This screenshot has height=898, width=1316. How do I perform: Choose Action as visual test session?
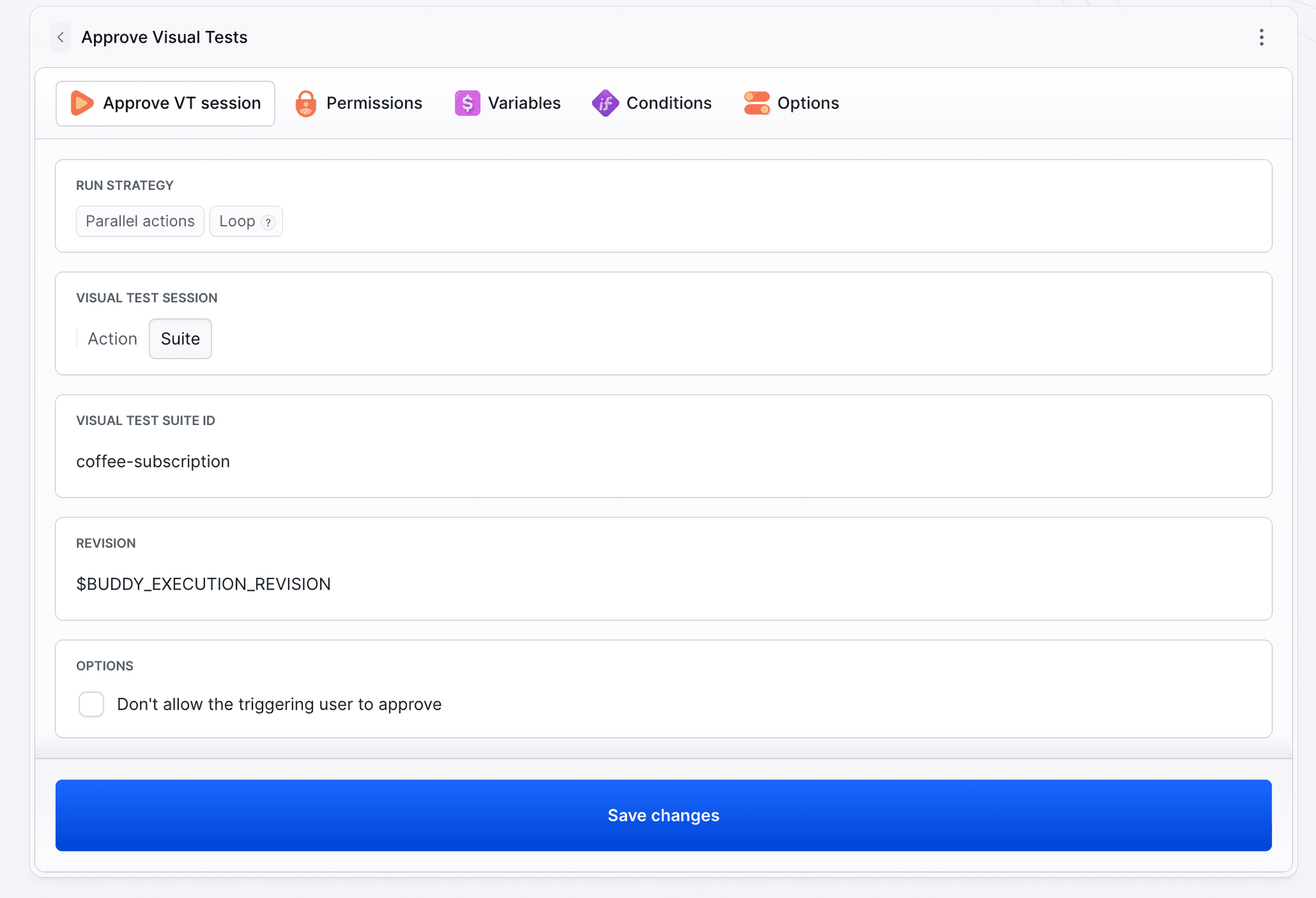[x=112, y=339]
